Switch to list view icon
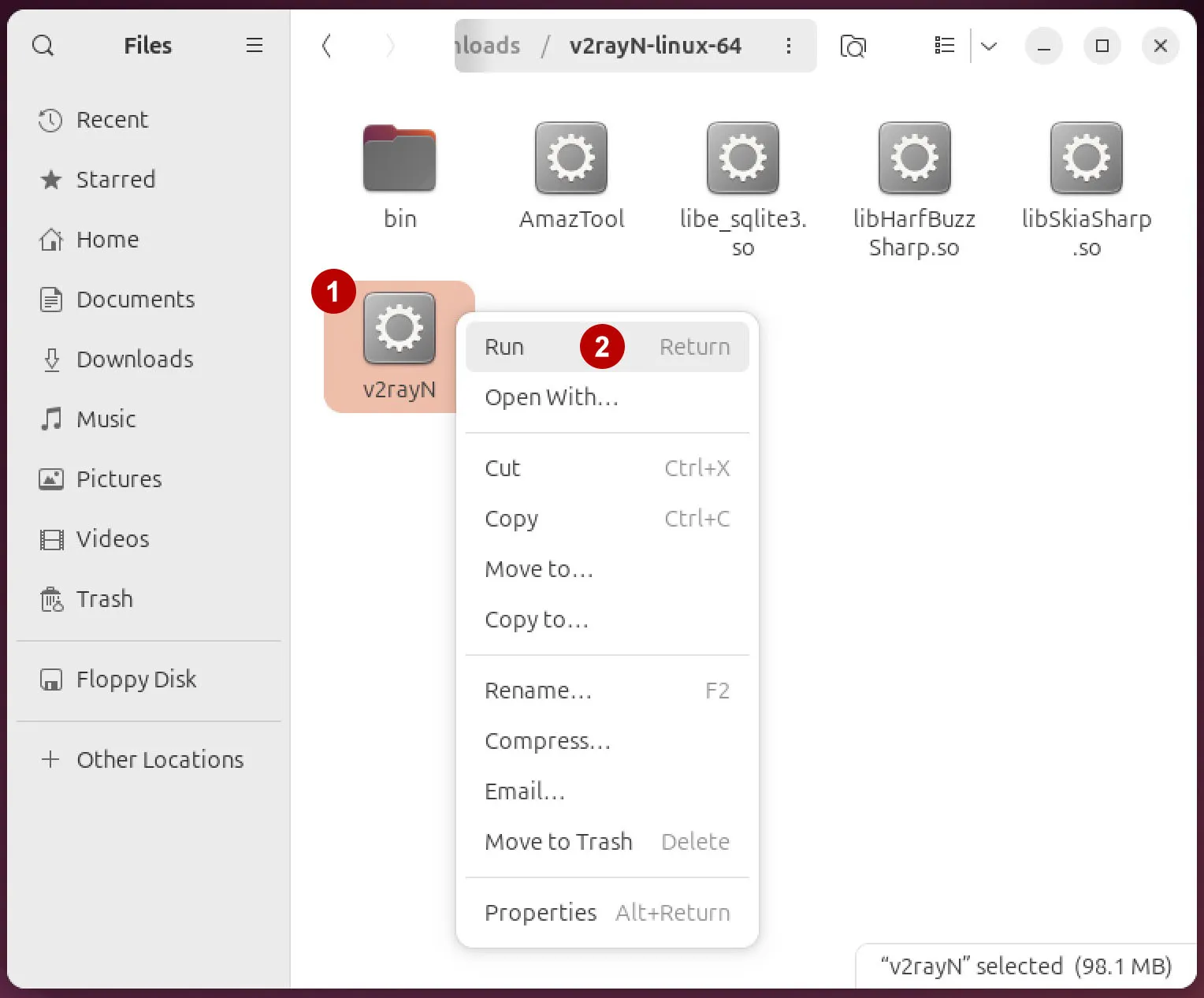The height and width of the screenshot is (998, 1204). pos(944,46)
